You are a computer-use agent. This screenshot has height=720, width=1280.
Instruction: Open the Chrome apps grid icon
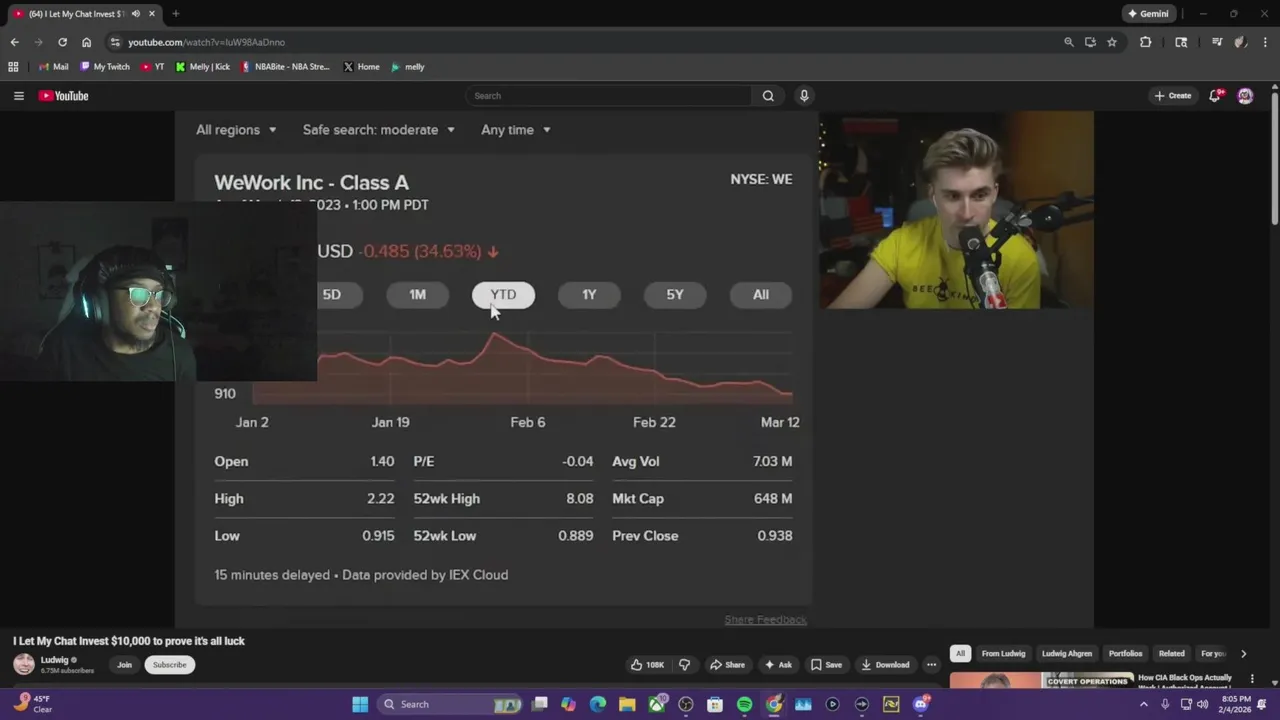click(x=13, y=67)
